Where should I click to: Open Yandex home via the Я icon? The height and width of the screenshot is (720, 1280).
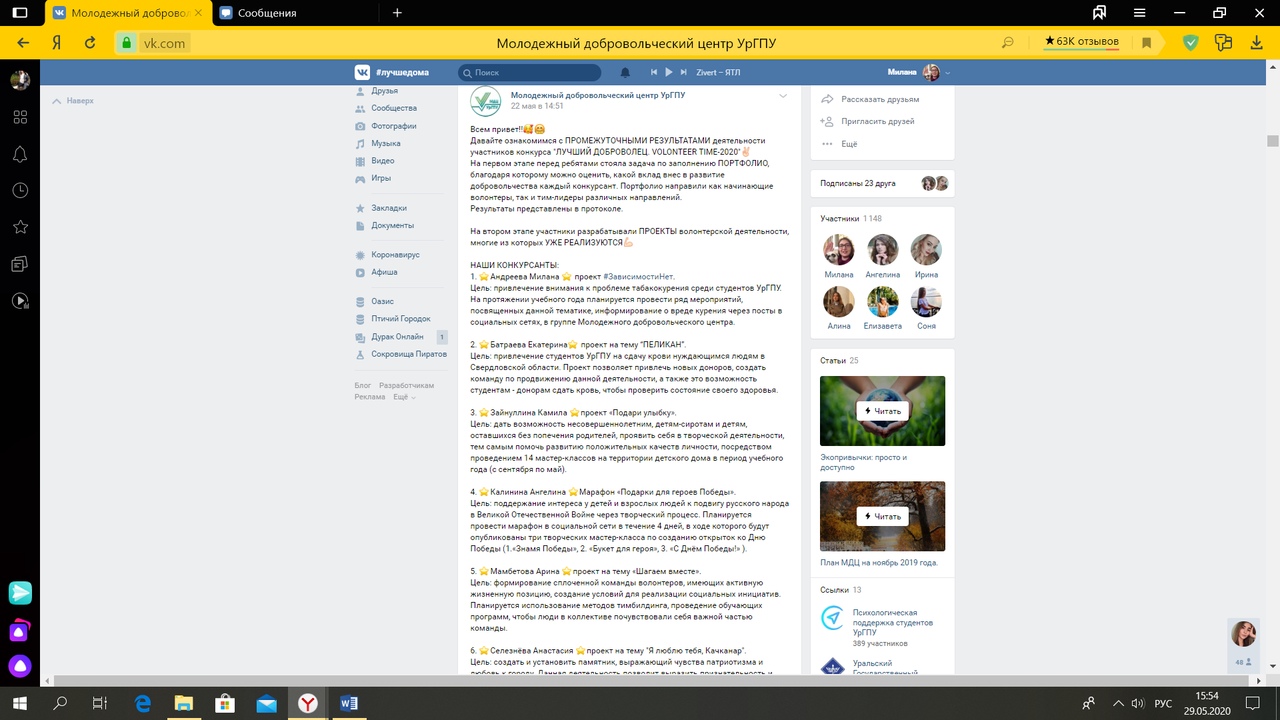tap(57, 43)
